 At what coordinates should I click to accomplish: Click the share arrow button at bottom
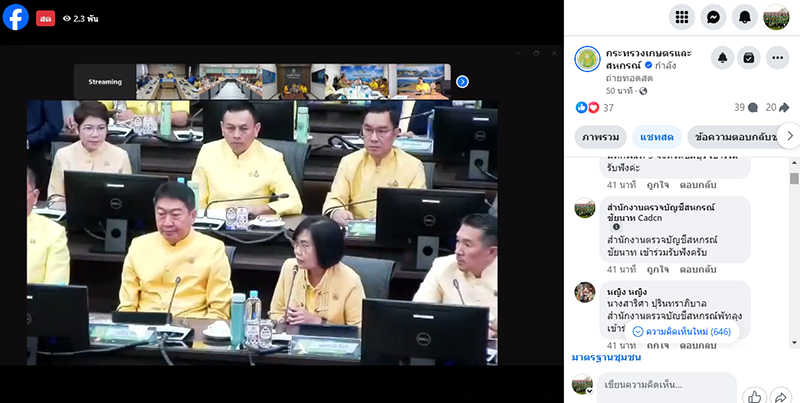click(x=781, y=396)
